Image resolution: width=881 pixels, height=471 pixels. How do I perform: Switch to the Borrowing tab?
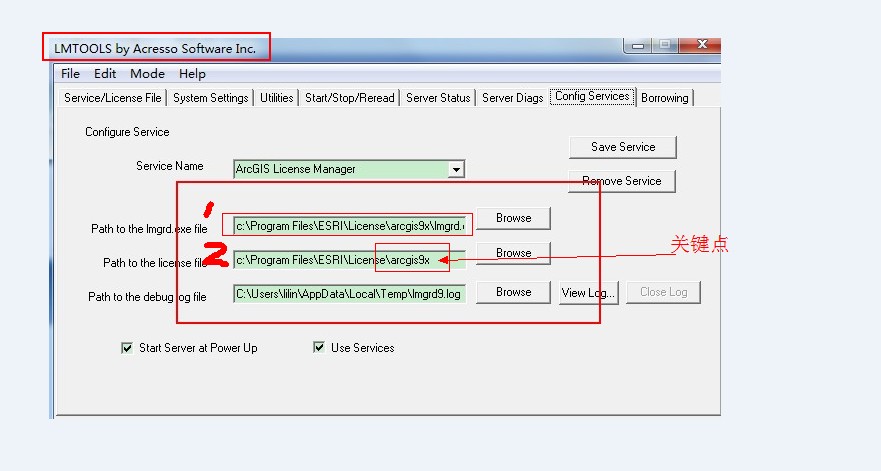coord(665,98)
